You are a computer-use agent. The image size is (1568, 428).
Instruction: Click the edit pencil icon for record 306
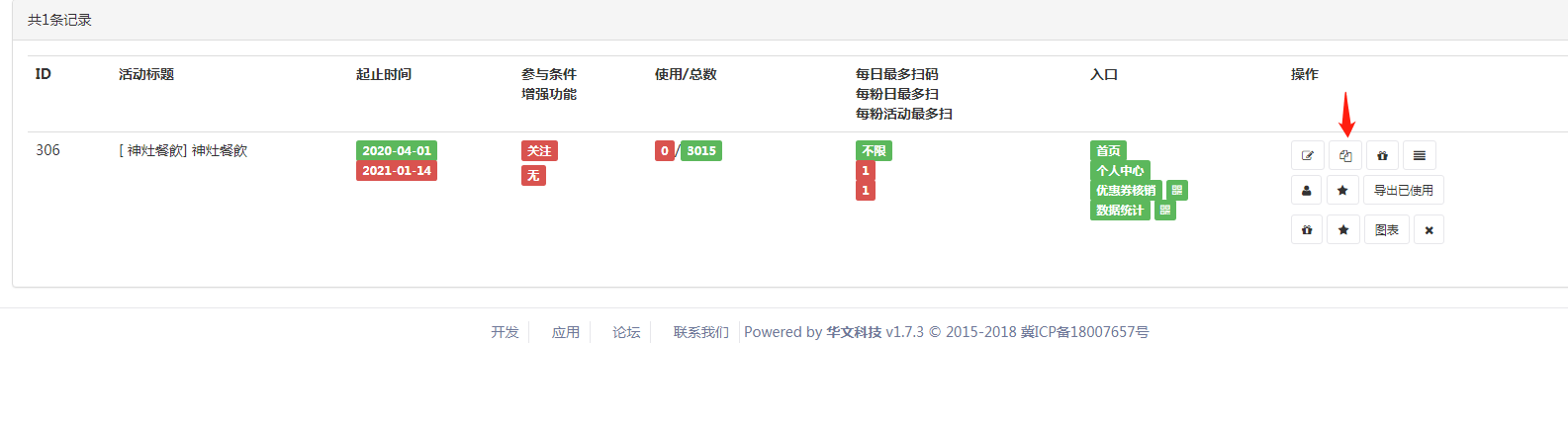click(1307, 155)
